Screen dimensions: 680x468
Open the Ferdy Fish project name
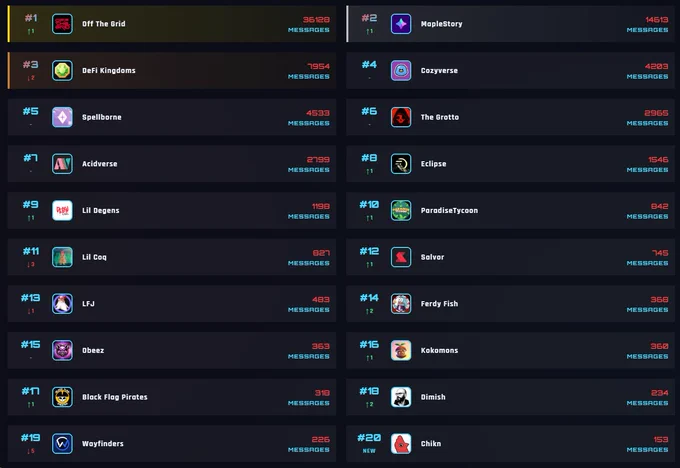[x=439, y=304]
